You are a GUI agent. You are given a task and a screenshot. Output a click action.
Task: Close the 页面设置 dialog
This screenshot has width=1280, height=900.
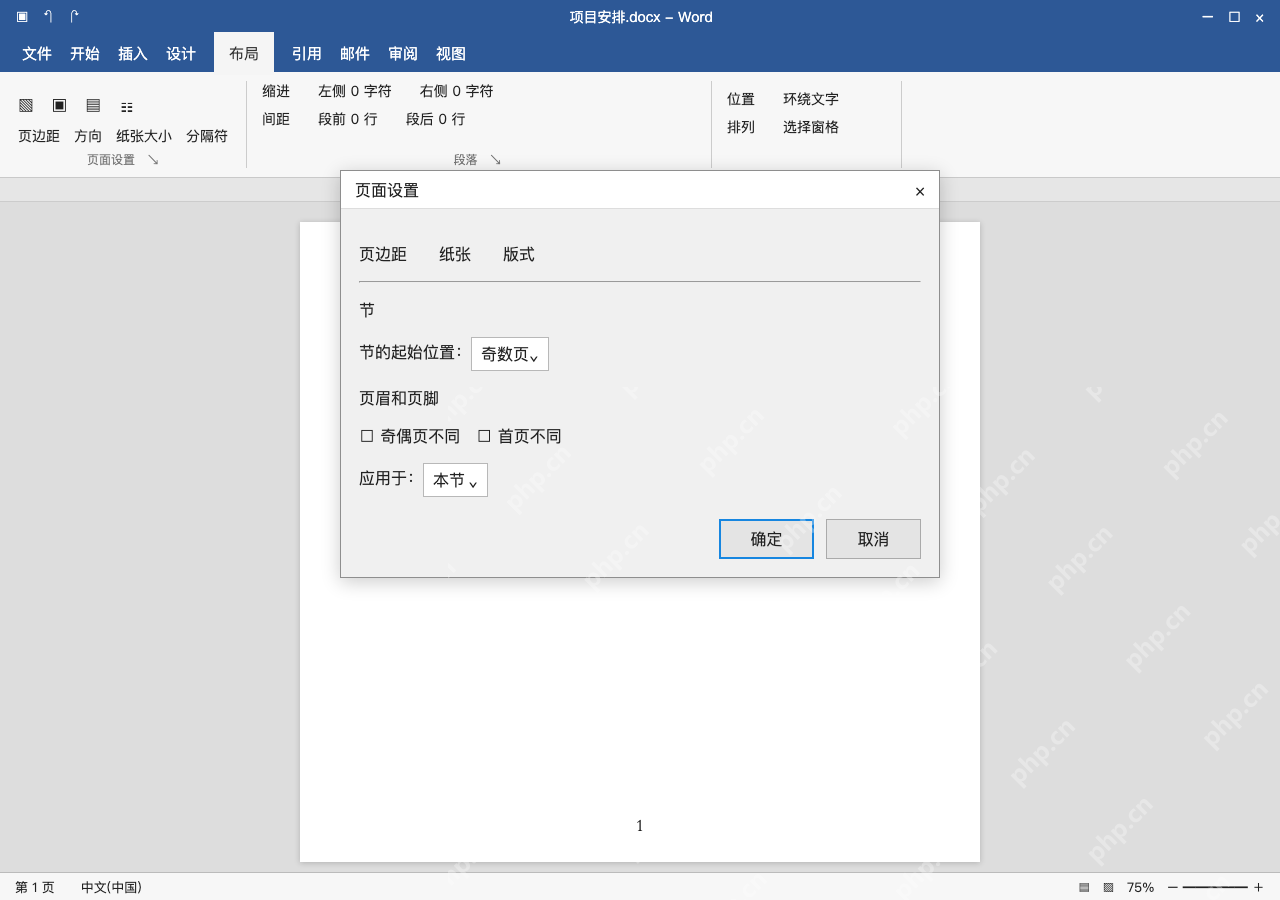coord(920,191)
